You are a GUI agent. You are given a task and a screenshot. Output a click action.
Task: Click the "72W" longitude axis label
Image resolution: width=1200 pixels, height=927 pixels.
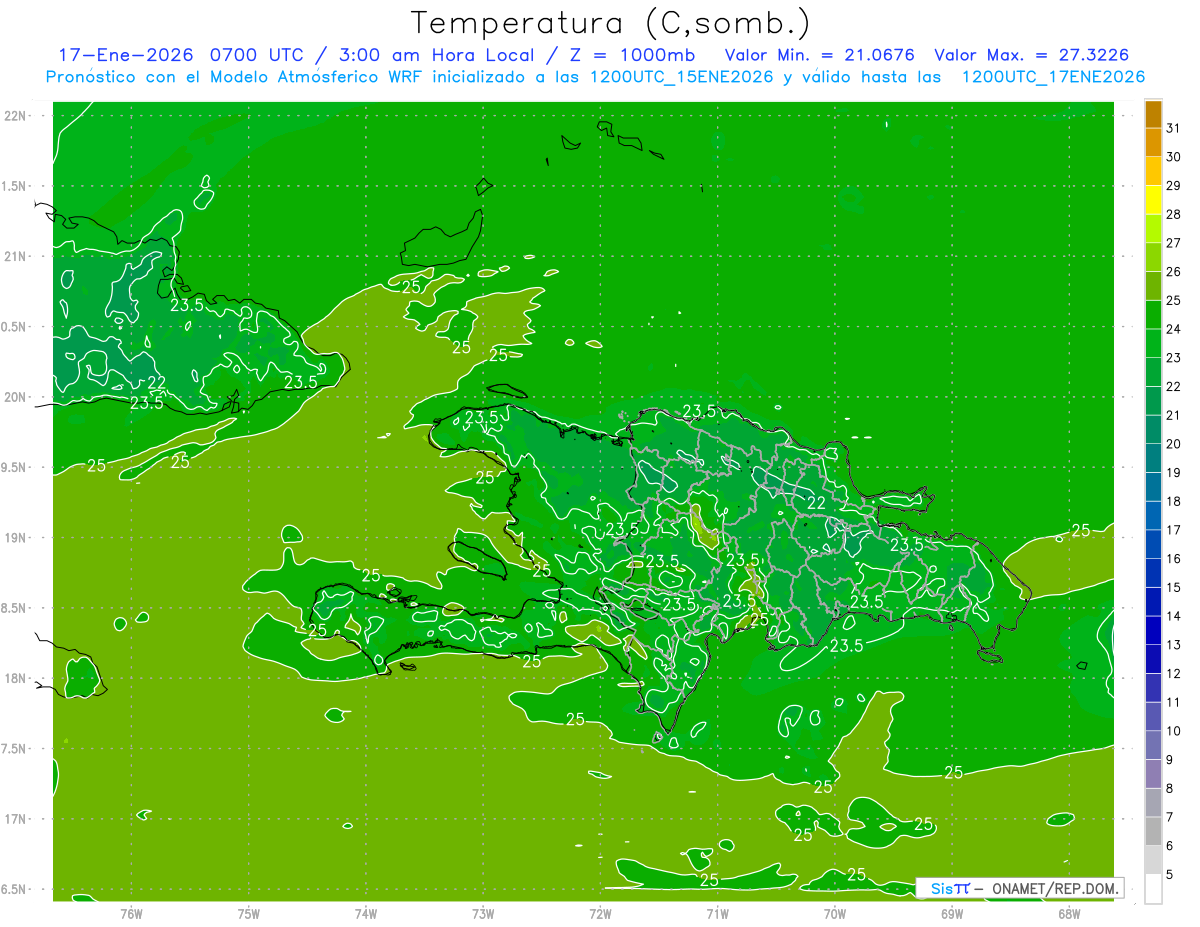click(600, 914)
